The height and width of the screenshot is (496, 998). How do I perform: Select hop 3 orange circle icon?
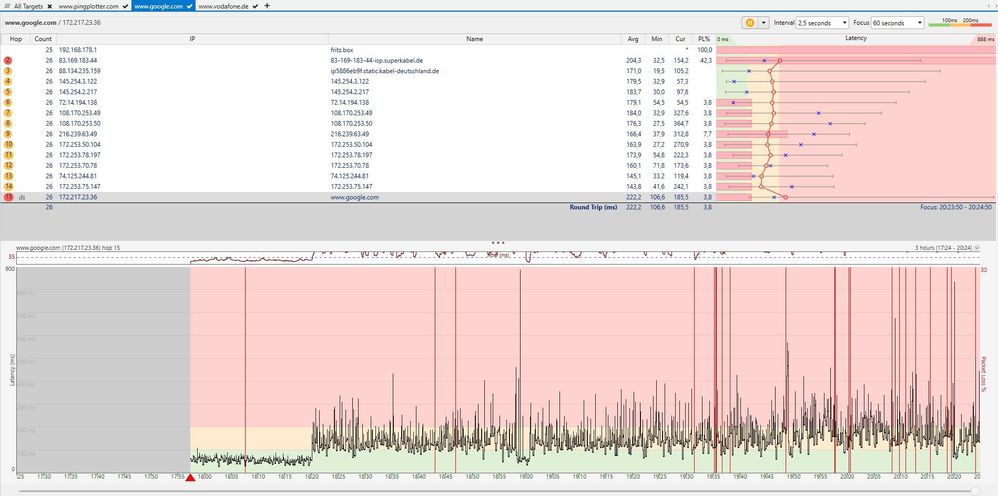(x=8, y=71)
